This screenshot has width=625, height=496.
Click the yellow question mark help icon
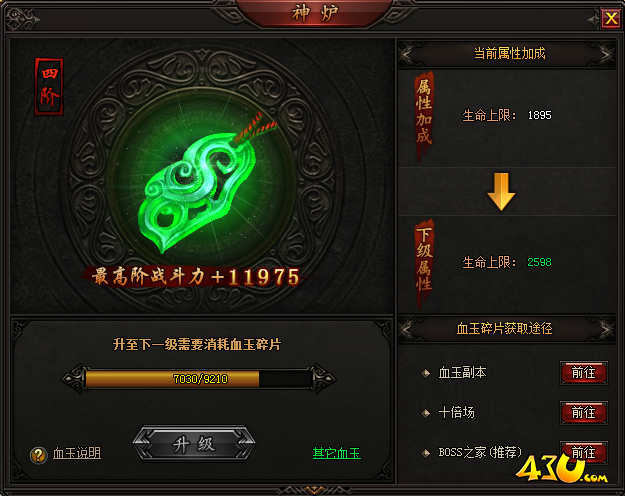point(39,454)
